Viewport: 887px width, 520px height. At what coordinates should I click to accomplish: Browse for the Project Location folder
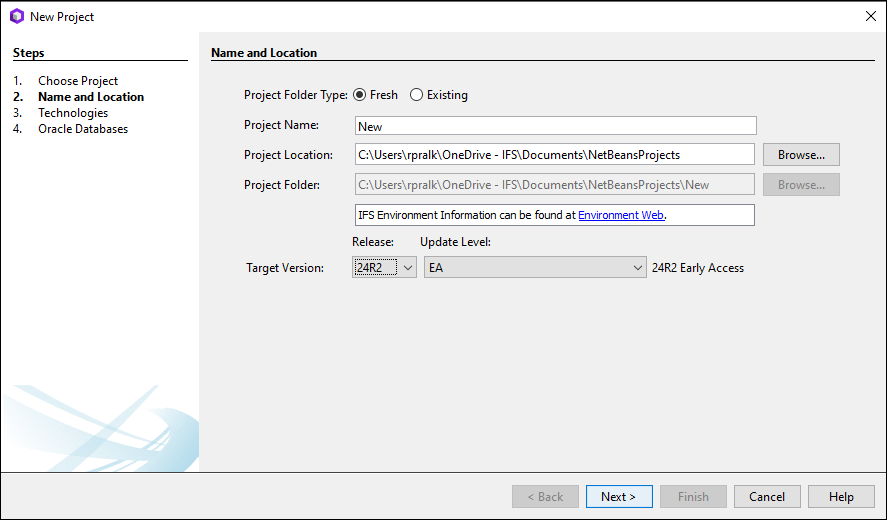801,155
